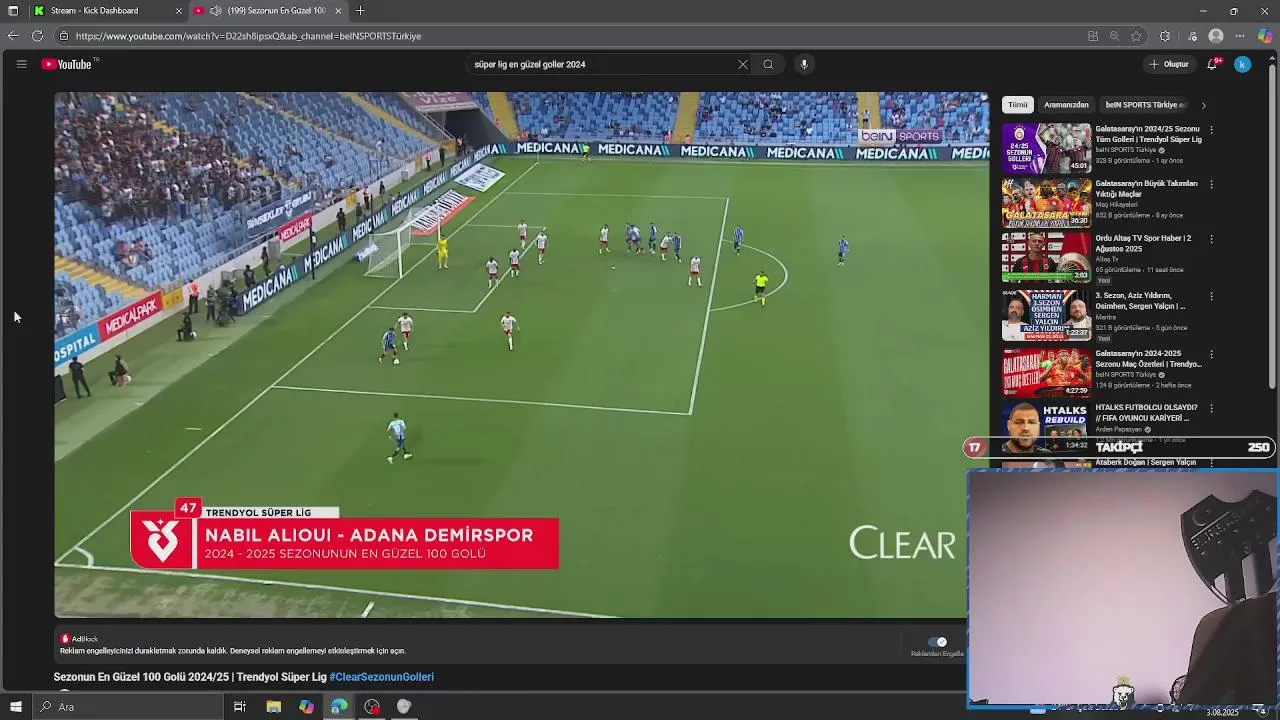
Task: Open the Oluştur create button
Action: [1169, 64]
